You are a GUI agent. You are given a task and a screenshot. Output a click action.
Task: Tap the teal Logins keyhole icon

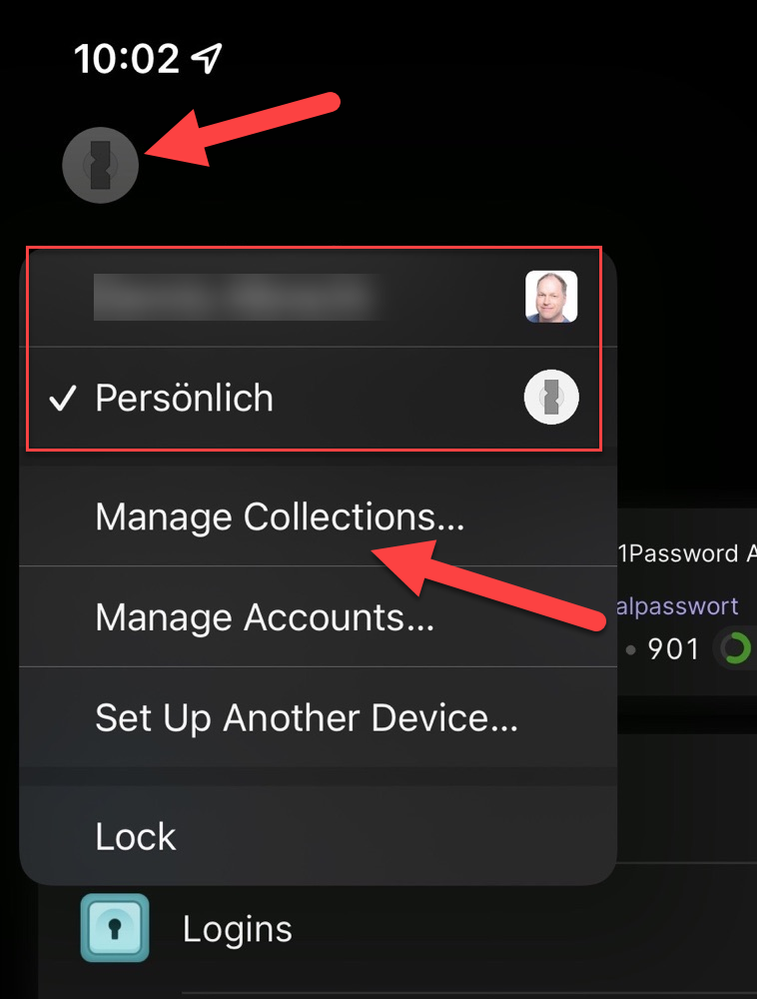click(115, 928)
